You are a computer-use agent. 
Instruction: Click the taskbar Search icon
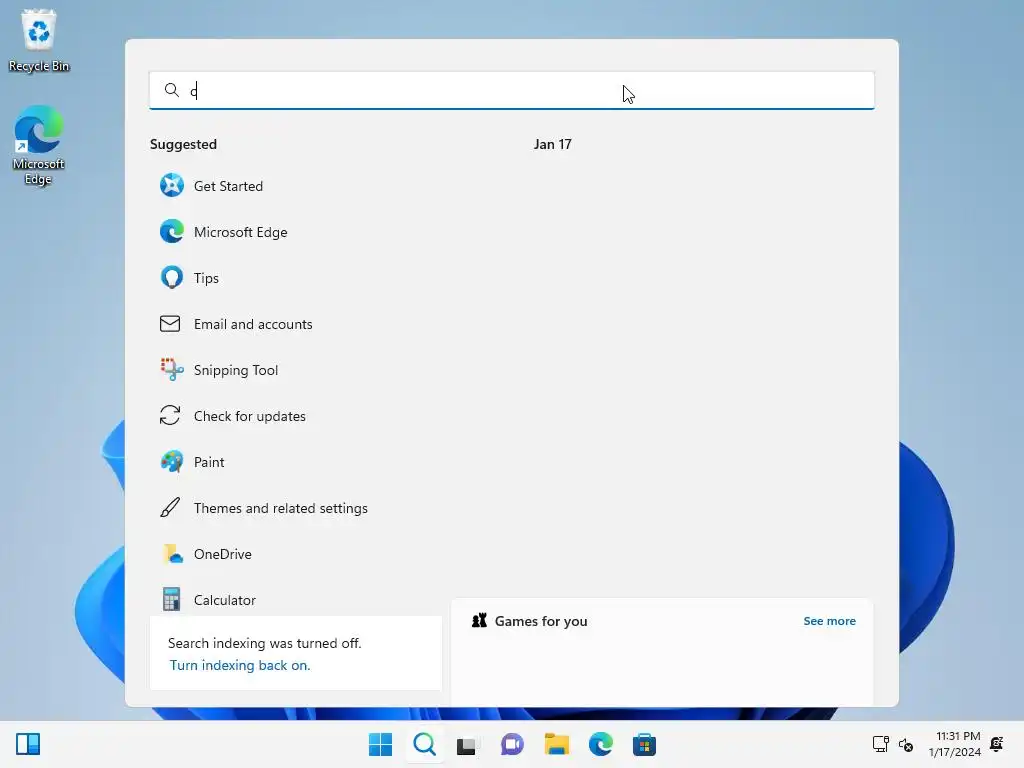point(424,744)
